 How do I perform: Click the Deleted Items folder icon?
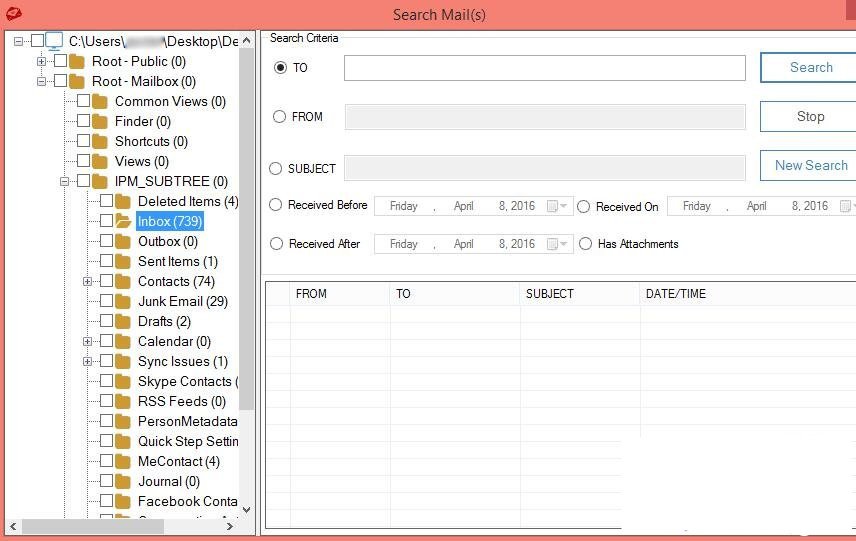click(123, 201)
